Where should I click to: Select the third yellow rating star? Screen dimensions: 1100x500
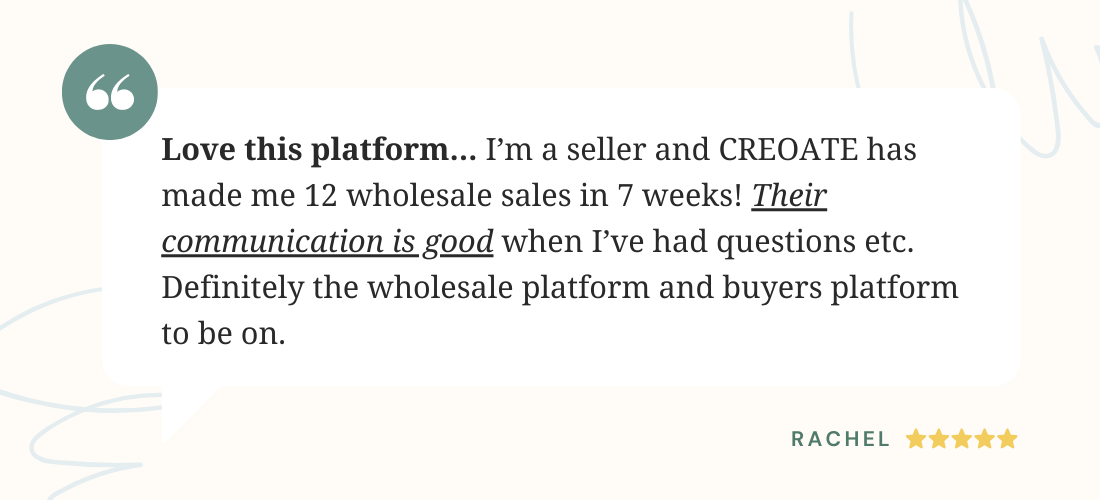pos(962,439)
